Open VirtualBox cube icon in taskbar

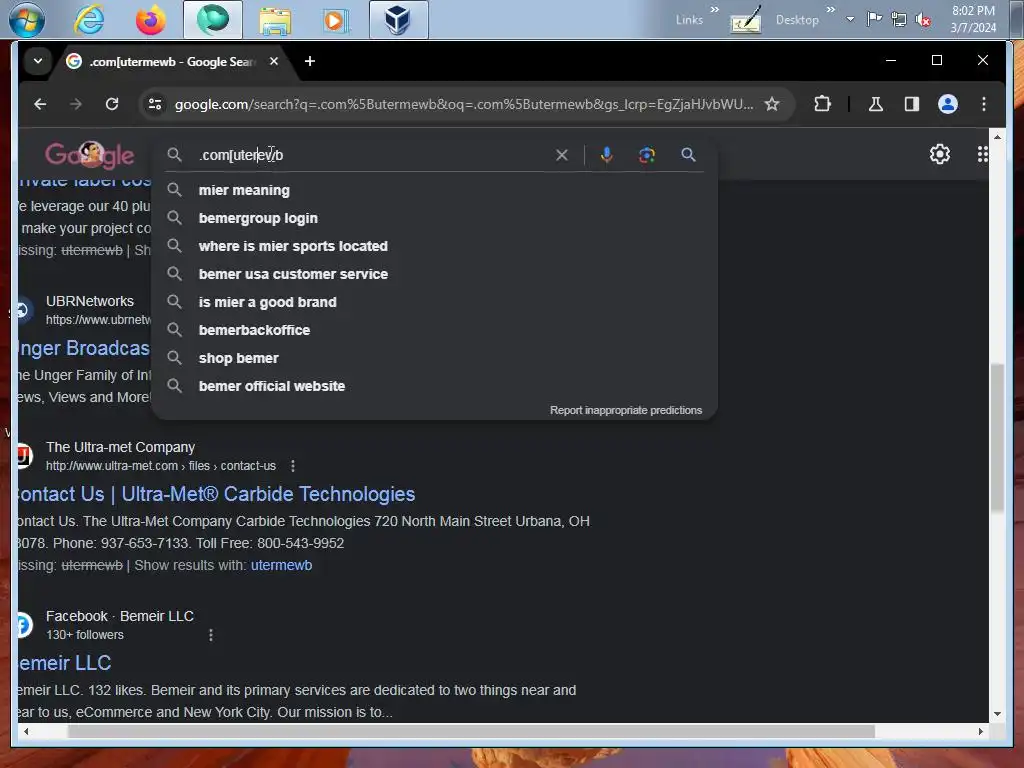click(398, 20)
